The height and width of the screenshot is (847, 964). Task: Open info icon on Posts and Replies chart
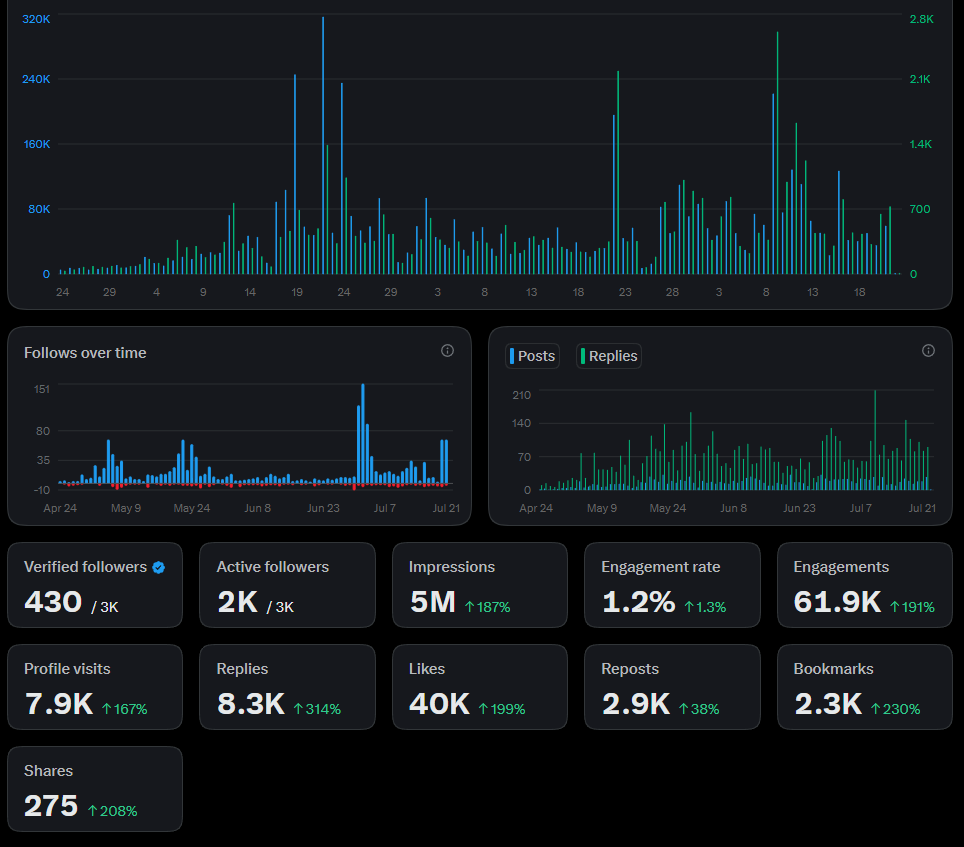(928, 350)
